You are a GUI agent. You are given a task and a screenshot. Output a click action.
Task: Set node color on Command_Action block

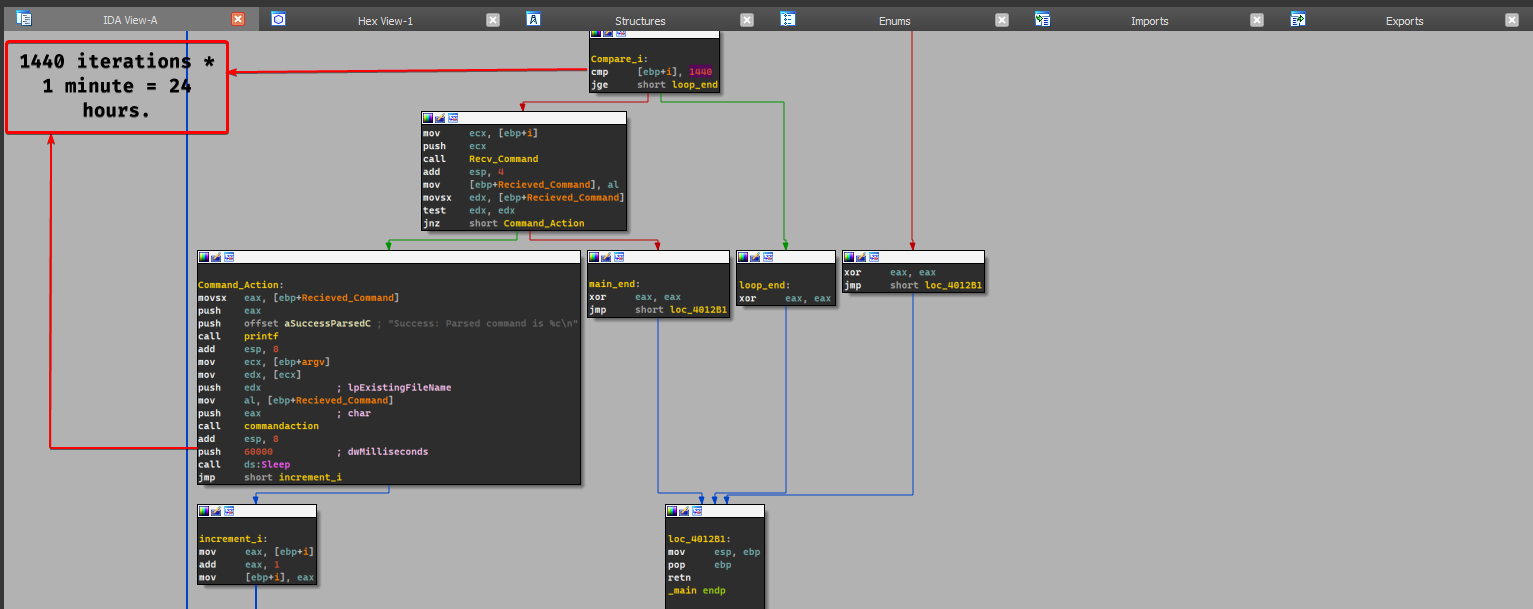[204, 257]
